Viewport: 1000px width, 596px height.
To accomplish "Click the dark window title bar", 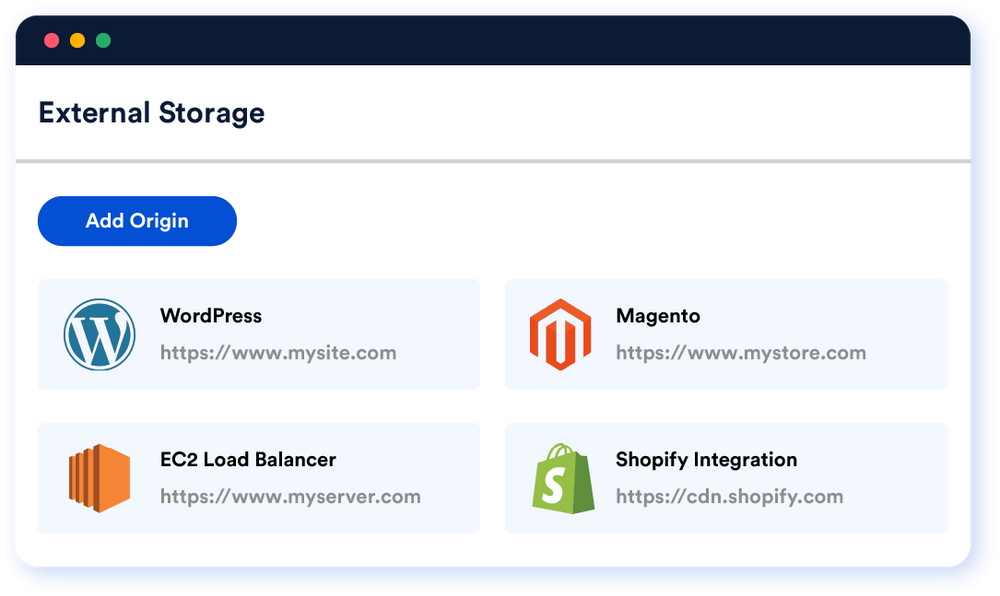I will click(x=510, y=41).
